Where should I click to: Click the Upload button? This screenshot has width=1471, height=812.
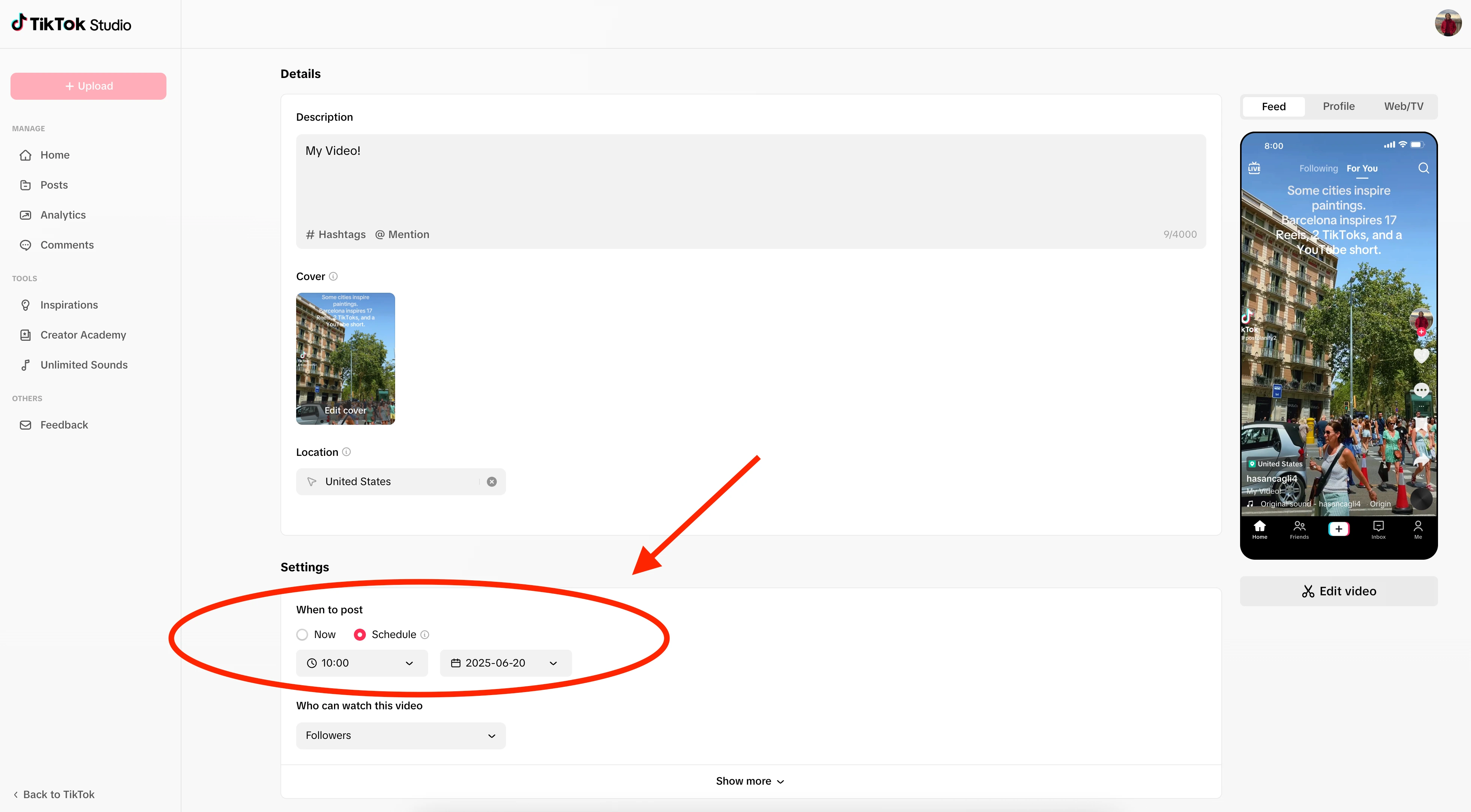pyautogui.click(x=88, y=86)
